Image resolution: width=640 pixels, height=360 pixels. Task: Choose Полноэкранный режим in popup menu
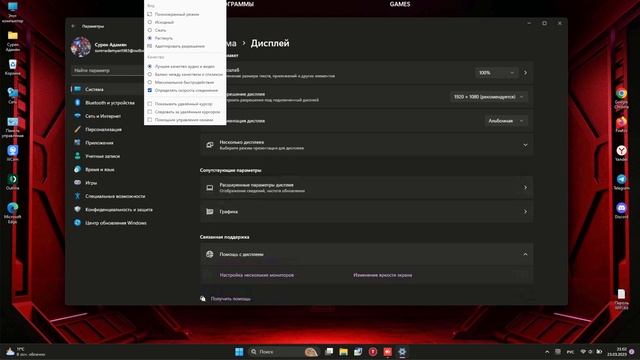[x=173, y=14]
